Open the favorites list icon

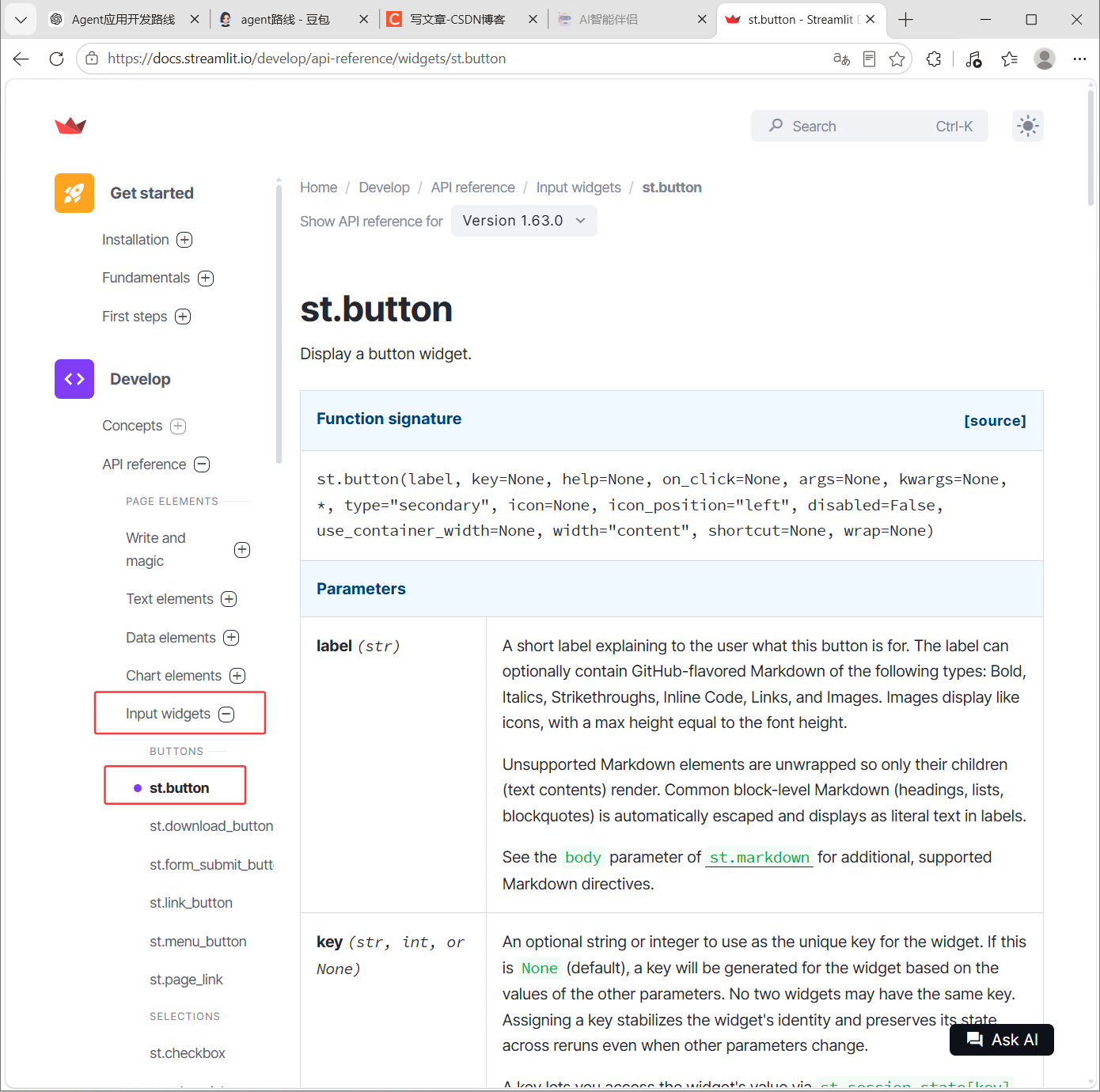point(1009,59)
